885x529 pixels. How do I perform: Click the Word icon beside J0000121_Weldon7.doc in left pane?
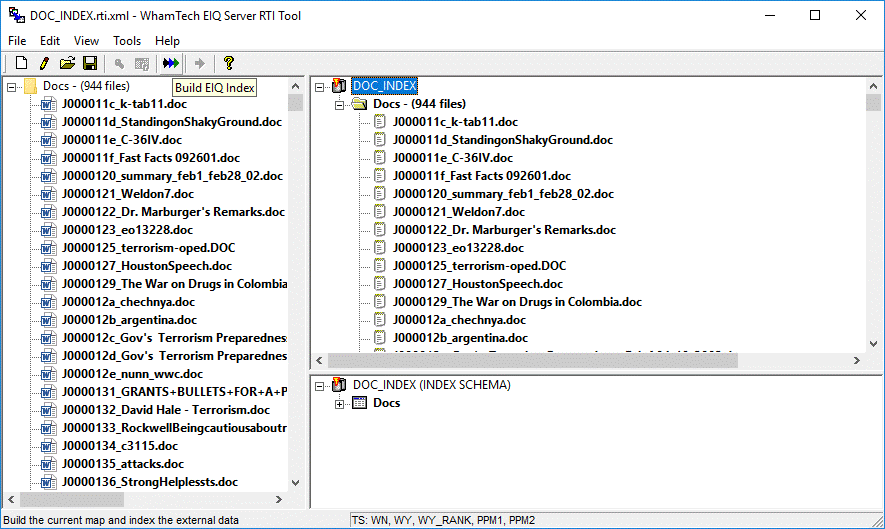point(49,194)
